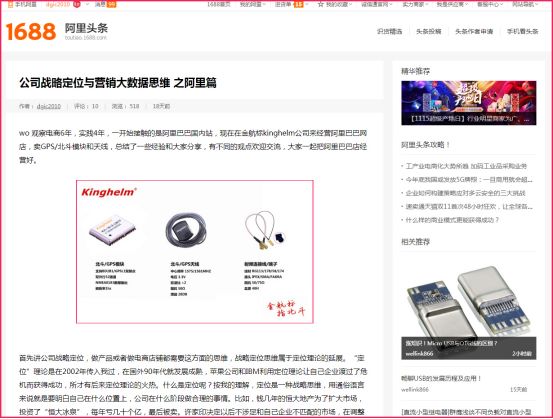Open sidebar article mentioning 11首次48小时狂欢
The width and height of the screenshot is (553, 419).
coord(469,206)
